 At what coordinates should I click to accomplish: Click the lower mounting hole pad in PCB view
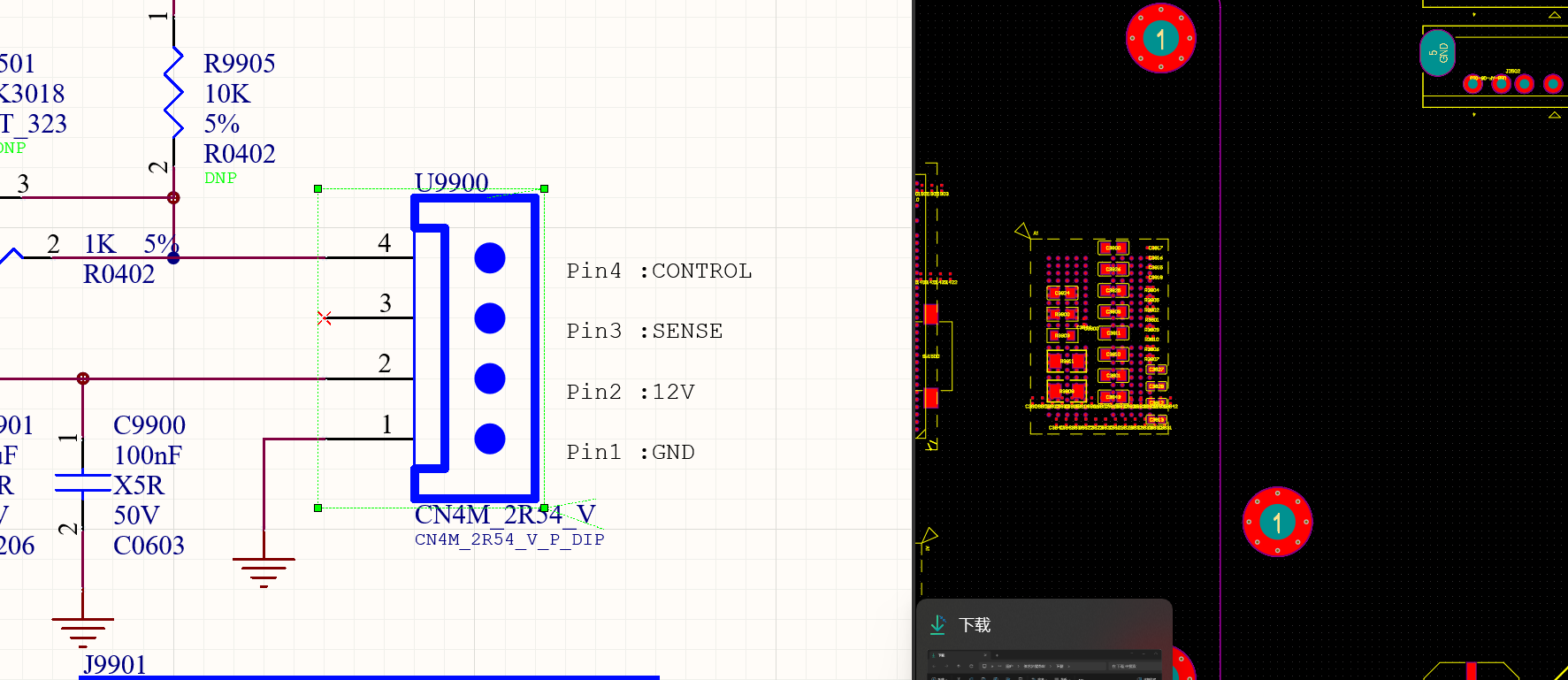1277,522
